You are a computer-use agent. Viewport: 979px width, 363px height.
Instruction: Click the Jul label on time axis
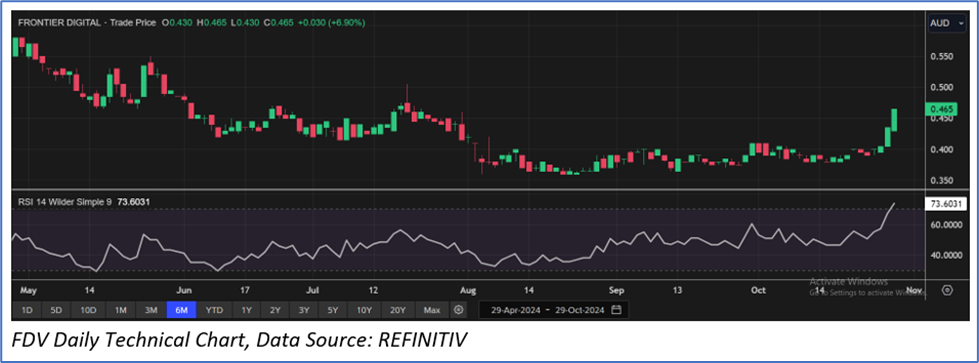coord(313,291)
